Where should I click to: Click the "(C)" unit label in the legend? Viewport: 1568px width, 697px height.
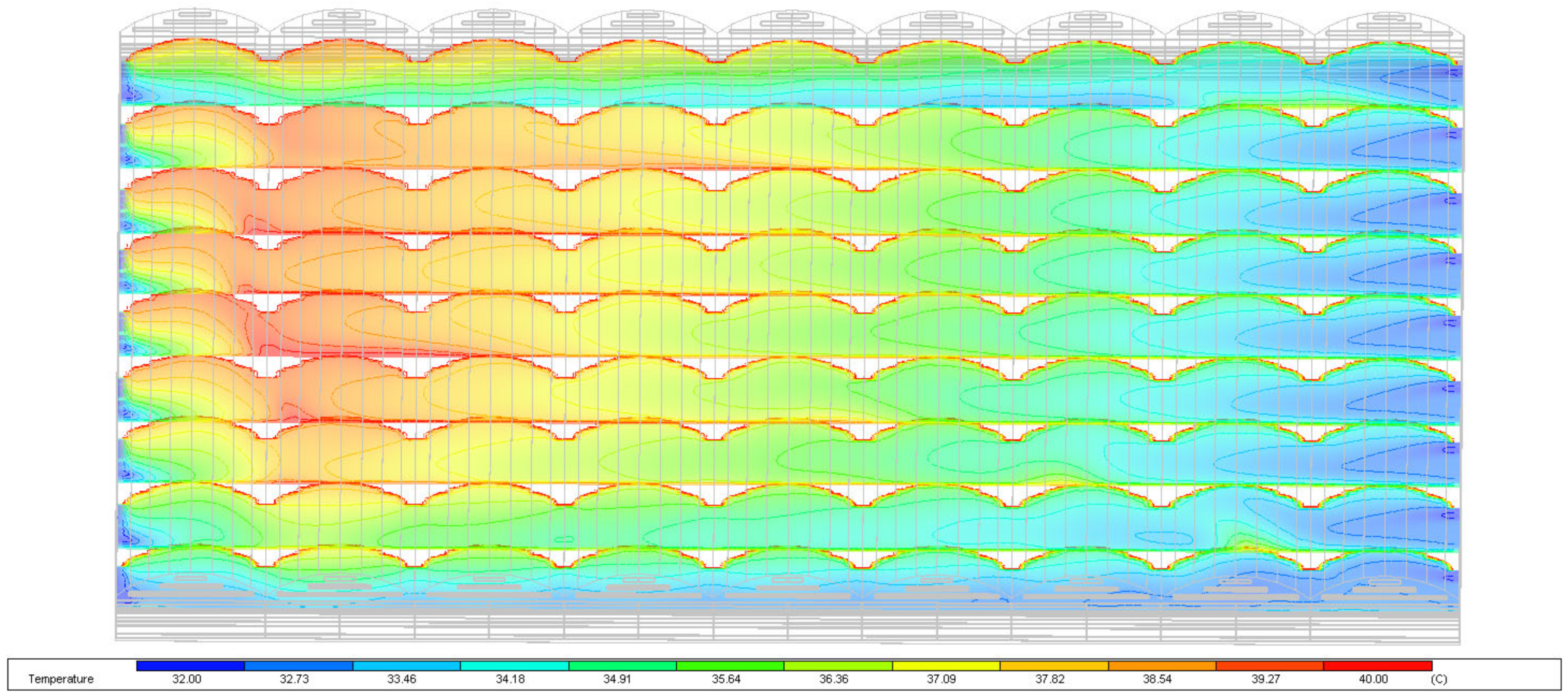coord(1439,679)
